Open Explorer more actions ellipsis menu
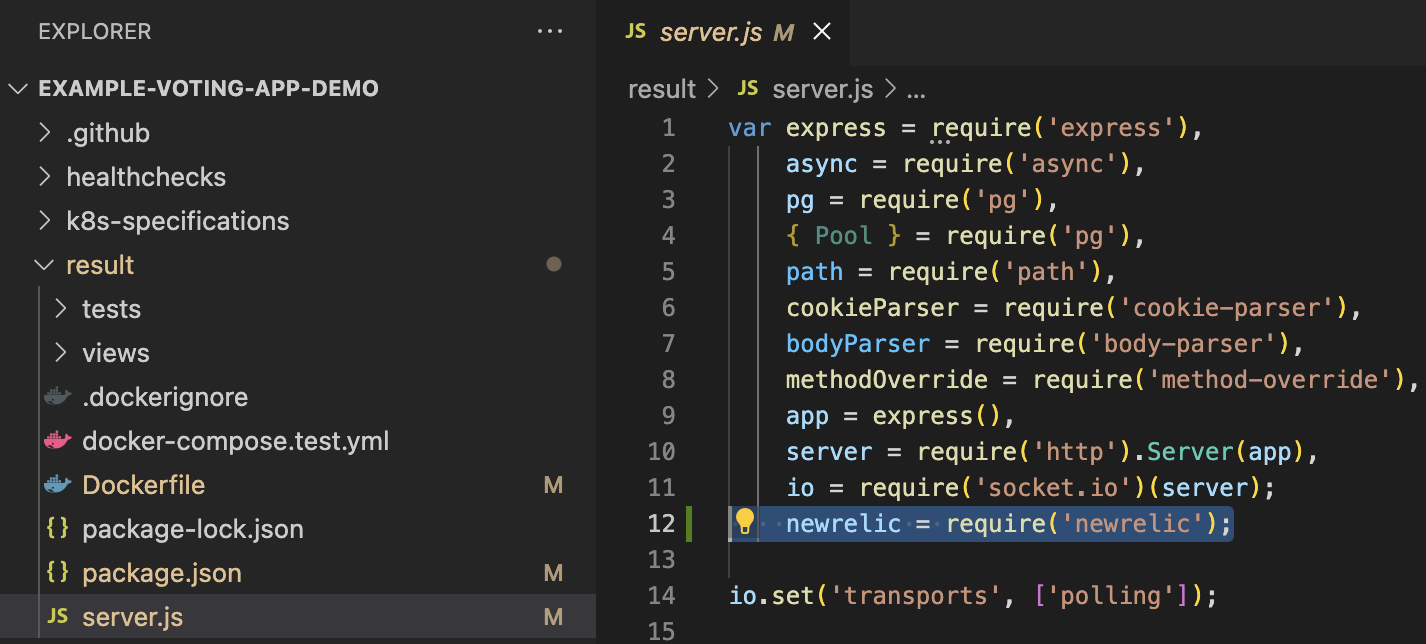 (x=550, y=32)
